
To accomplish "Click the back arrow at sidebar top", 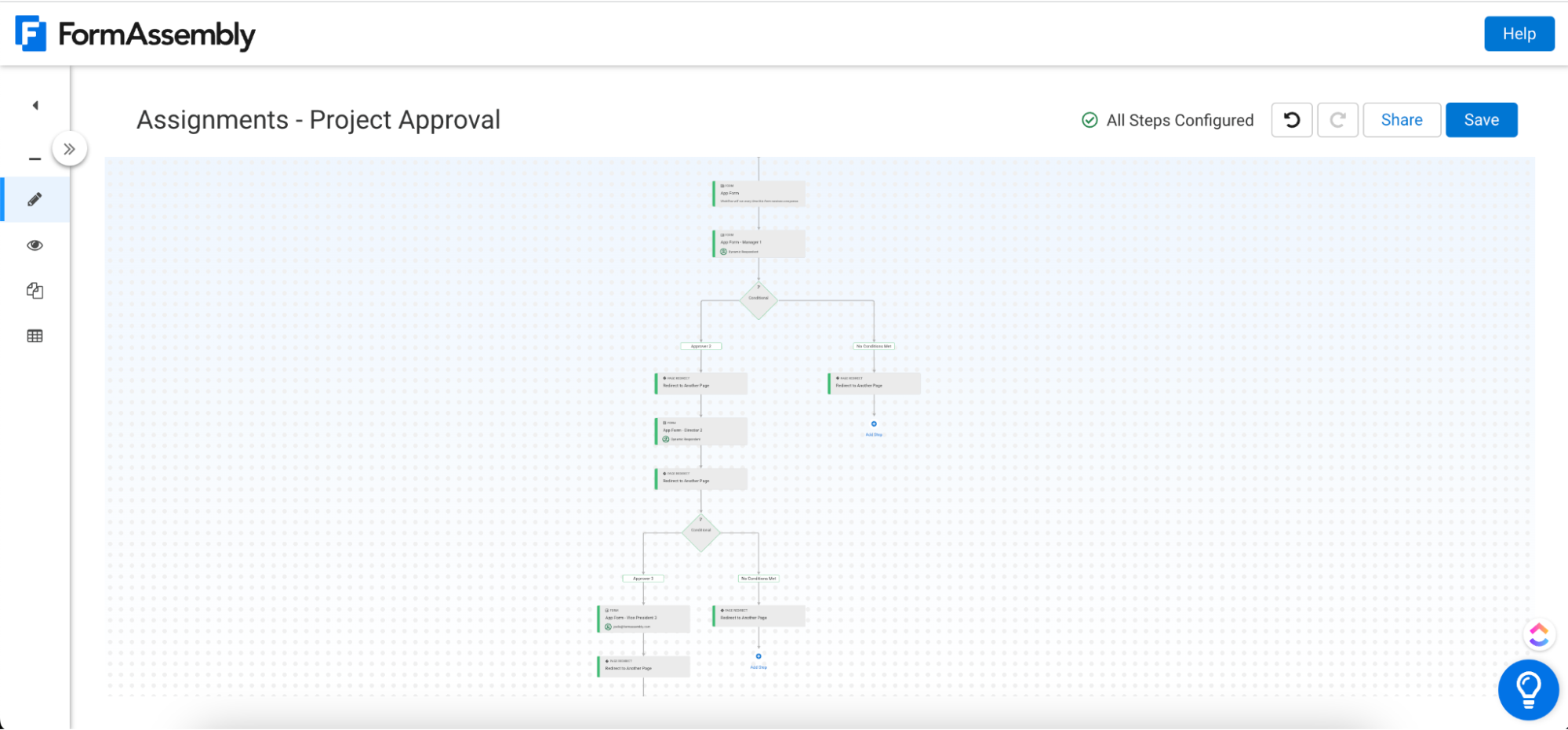I will pos(35,104).
